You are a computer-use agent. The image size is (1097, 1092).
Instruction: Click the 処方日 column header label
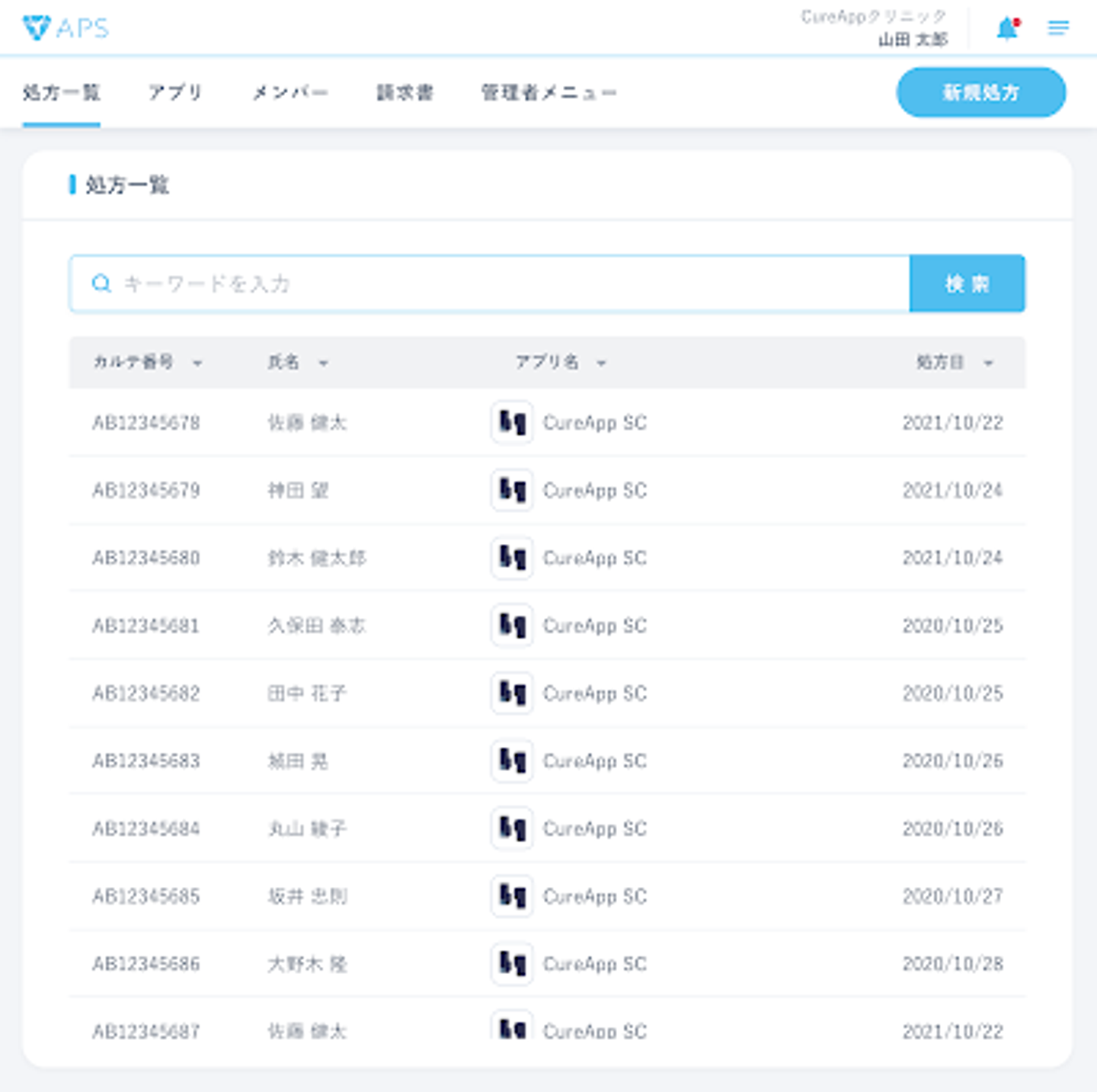point(940,362)
